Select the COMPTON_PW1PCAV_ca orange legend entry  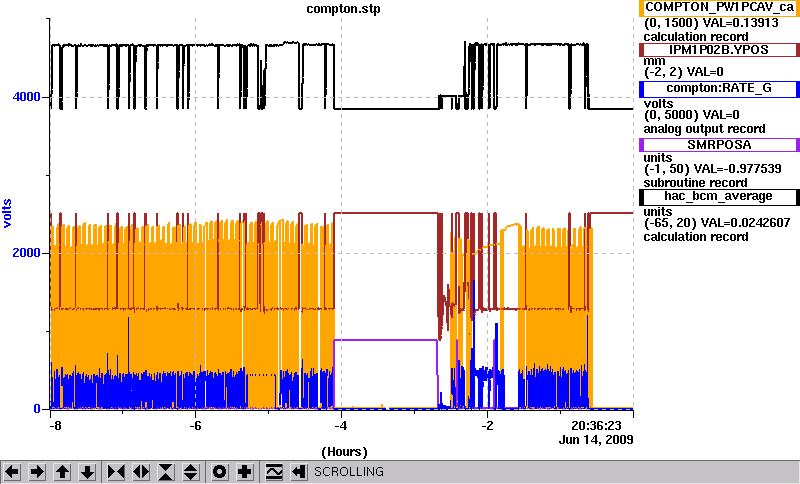[x=719, y=7]
